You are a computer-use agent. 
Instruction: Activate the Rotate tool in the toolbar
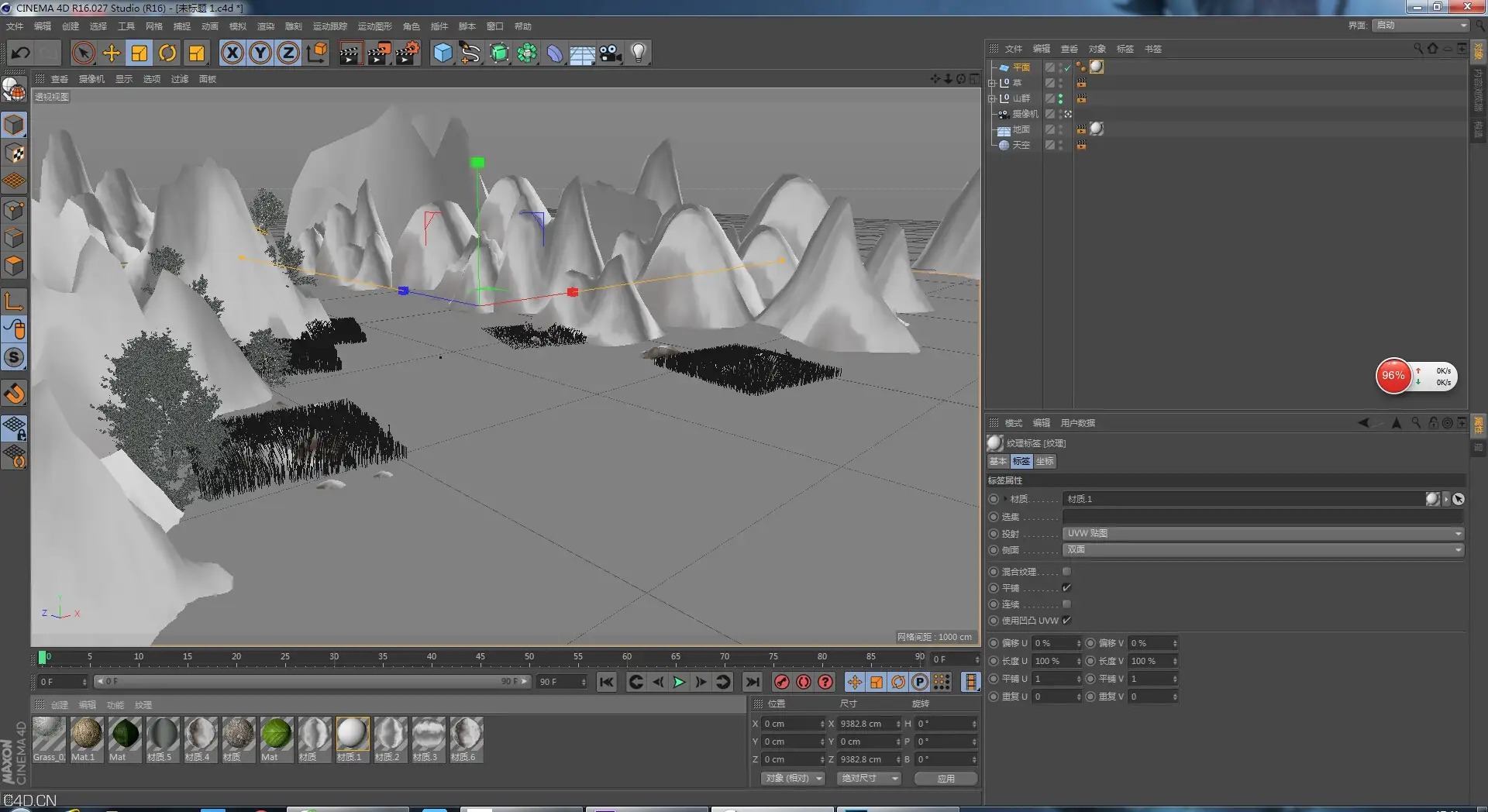tap(167, 53)
